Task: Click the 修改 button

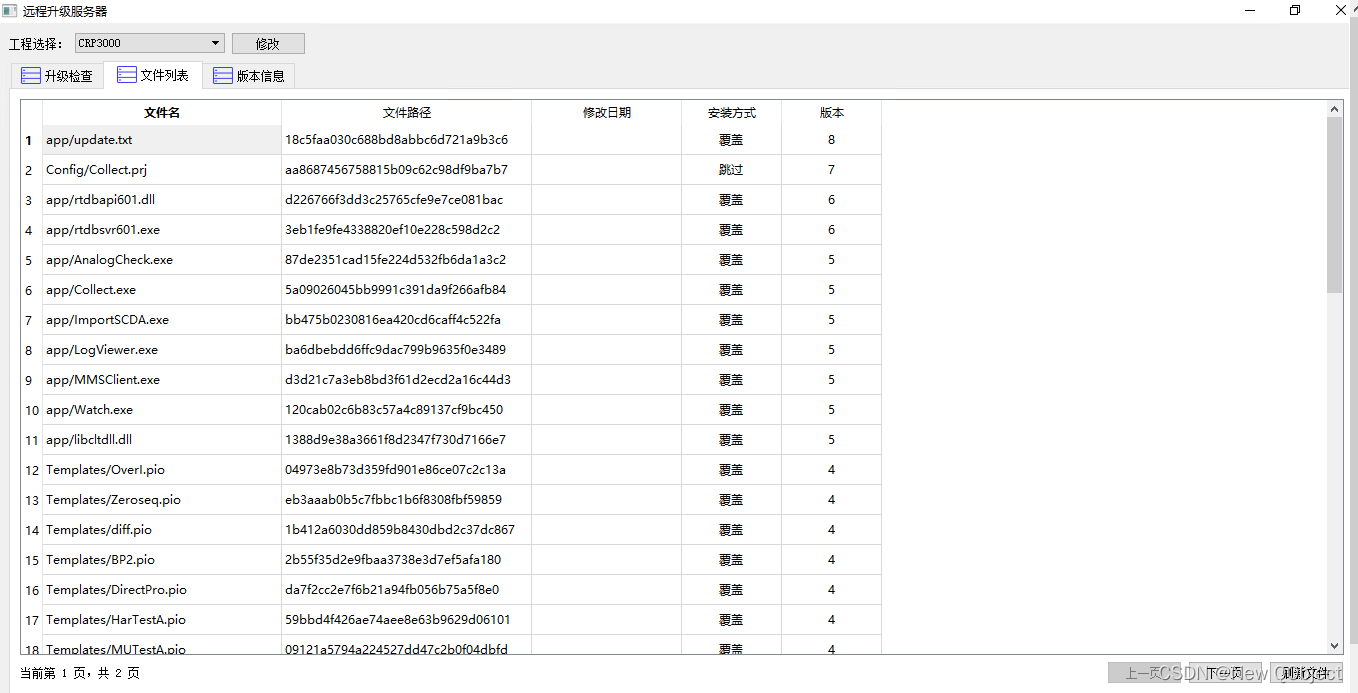Action: point(268,44)
